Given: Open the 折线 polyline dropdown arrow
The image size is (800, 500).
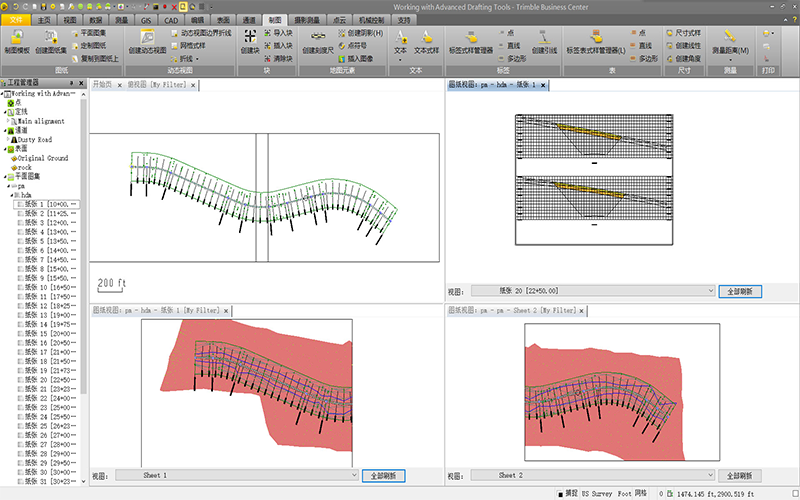Looking at the screenshot, I should (x=197, y=59).
